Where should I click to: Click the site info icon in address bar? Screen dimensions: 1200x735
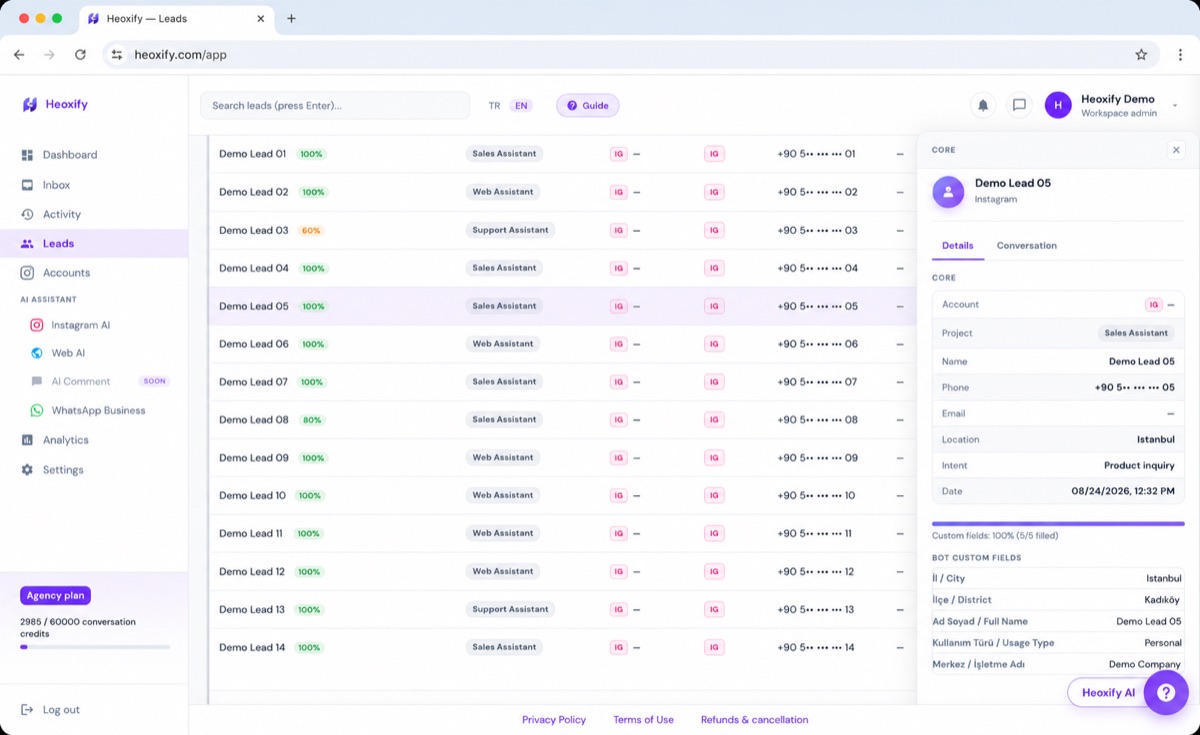click(x=117, y=54)
